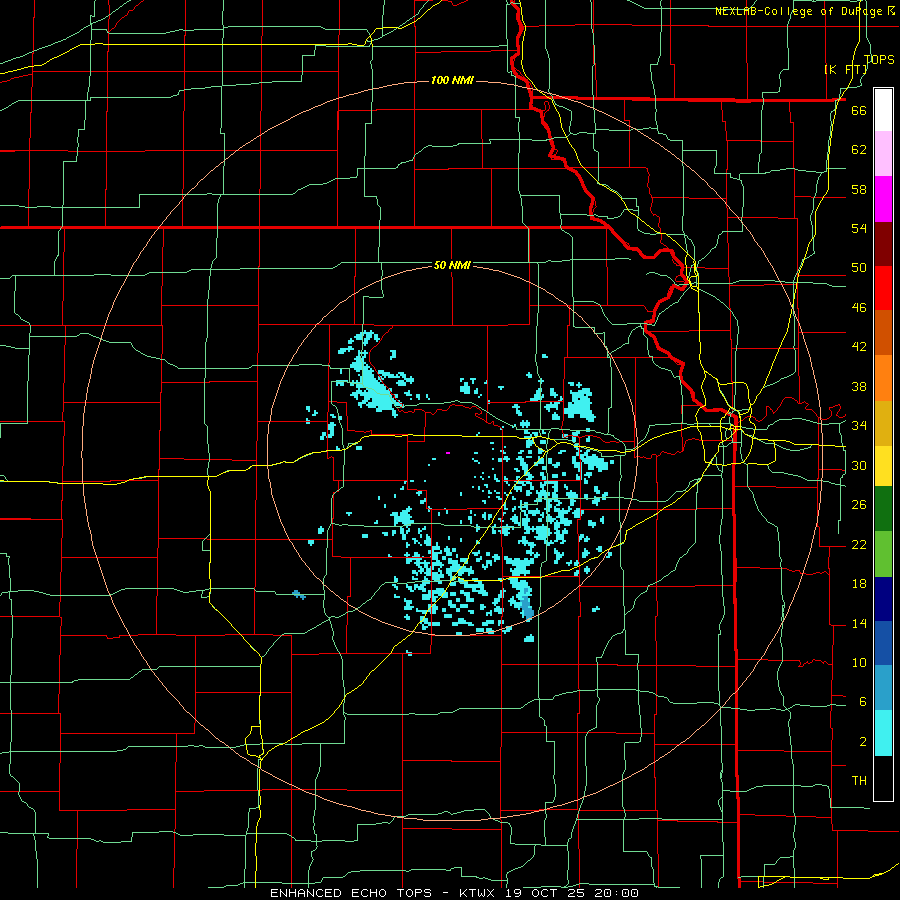900x900 pixels.
Task: Click the light blue swatch beside 6
Action: click(x=883, y=688)
